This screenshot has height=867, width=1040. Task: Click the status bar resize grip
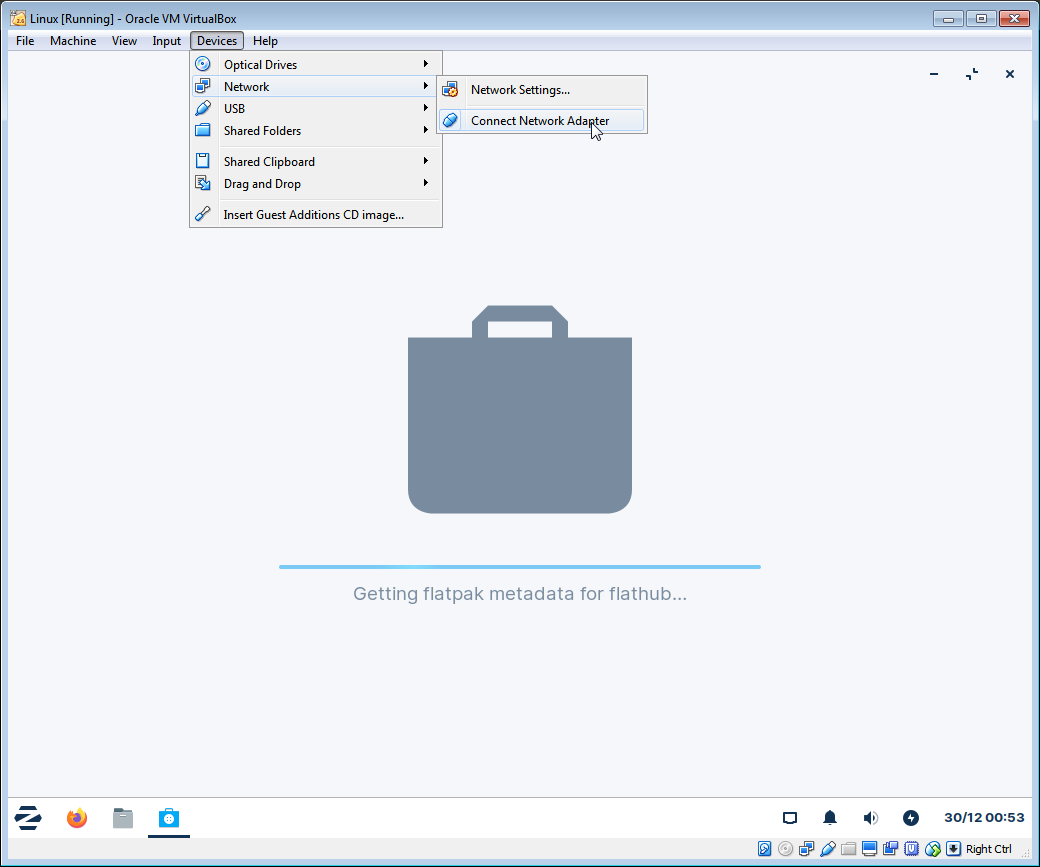1025,852
